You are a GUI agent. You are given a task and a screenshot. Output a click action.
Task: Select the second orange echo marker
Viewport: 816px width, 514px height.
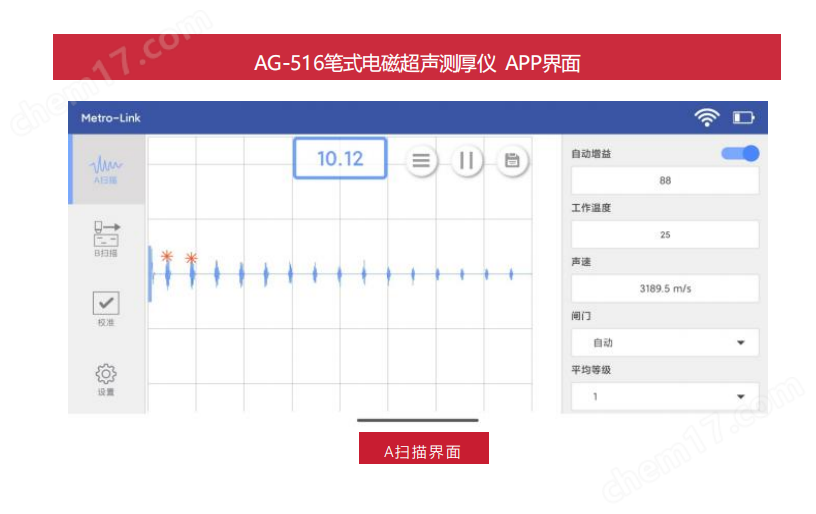coord(191,258)
